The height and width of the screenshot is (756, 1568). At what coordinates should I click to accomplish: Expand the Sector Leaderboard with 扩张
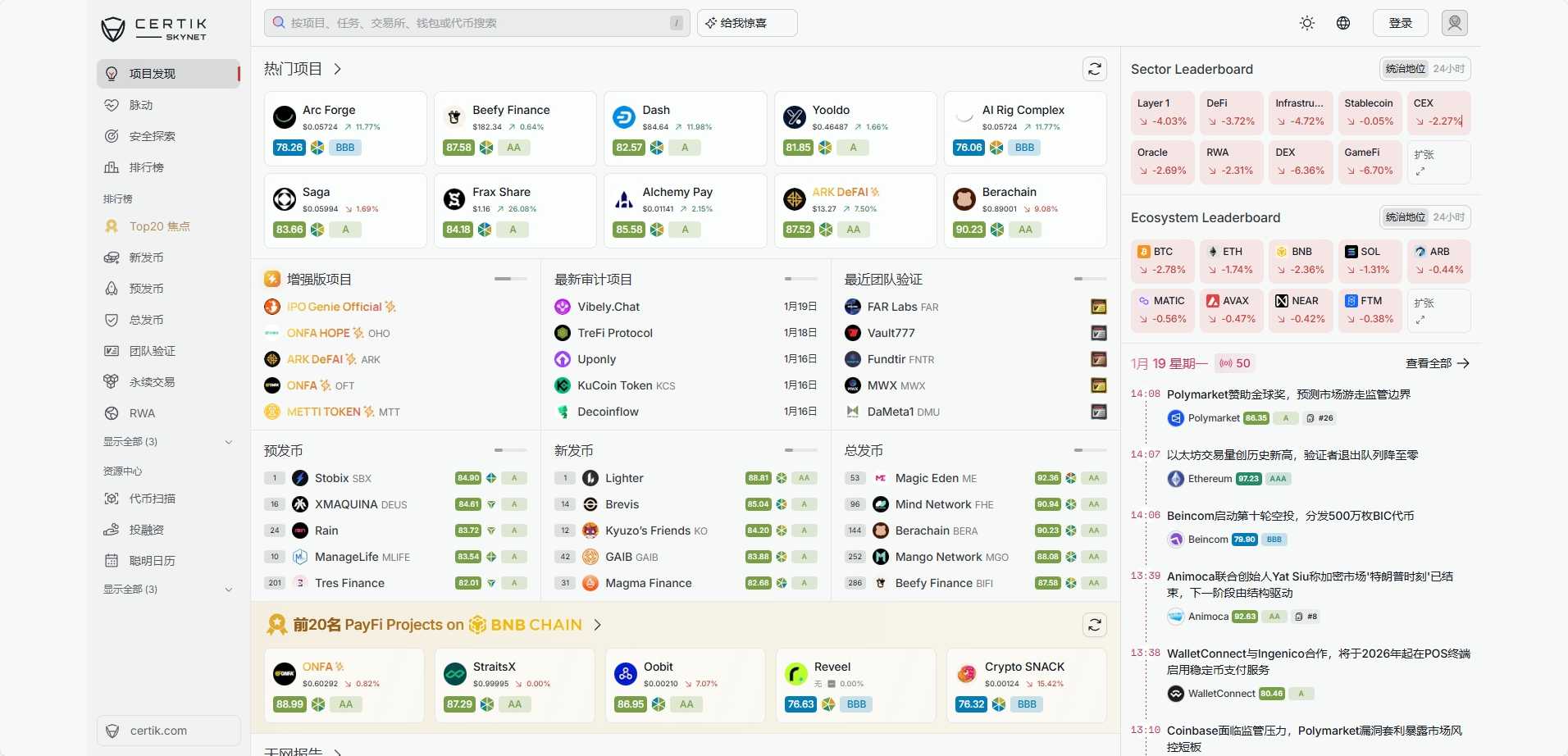(x=1438, y=162)
